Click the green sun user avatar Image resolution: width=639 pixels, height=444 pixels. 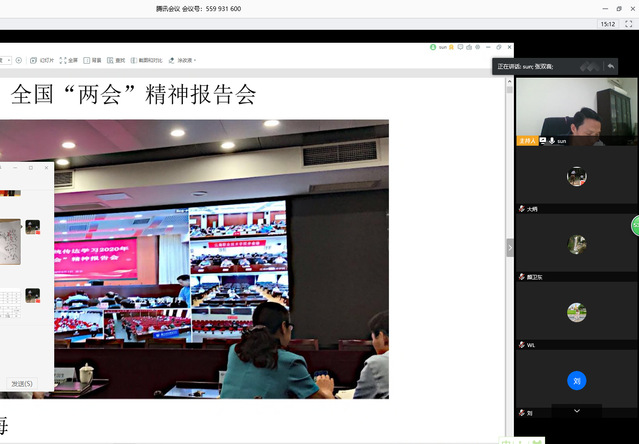(x=432, y=47)
